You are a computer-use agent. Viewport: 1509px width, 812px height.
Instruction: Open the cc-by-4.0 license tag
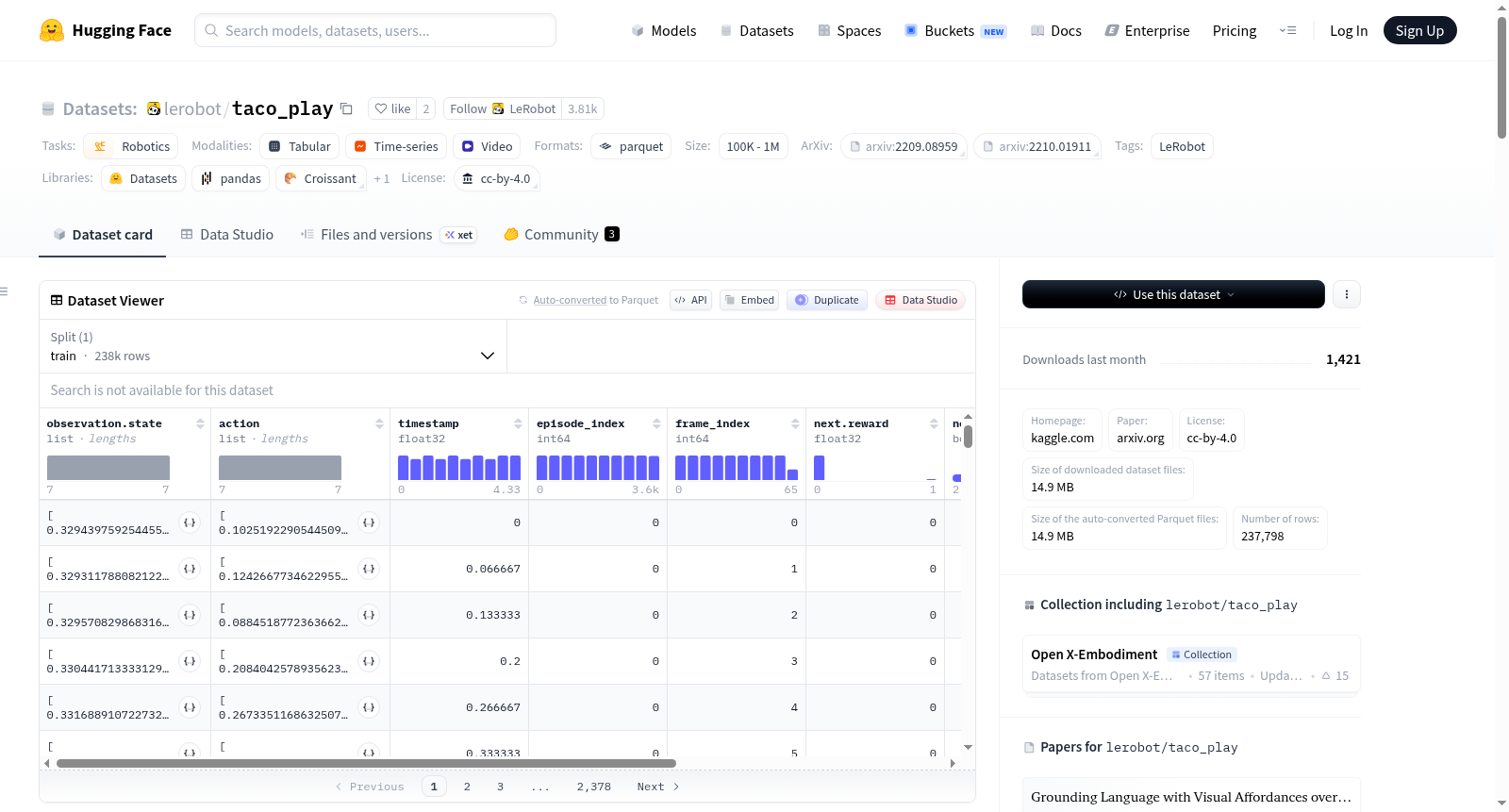coord(496,178)
